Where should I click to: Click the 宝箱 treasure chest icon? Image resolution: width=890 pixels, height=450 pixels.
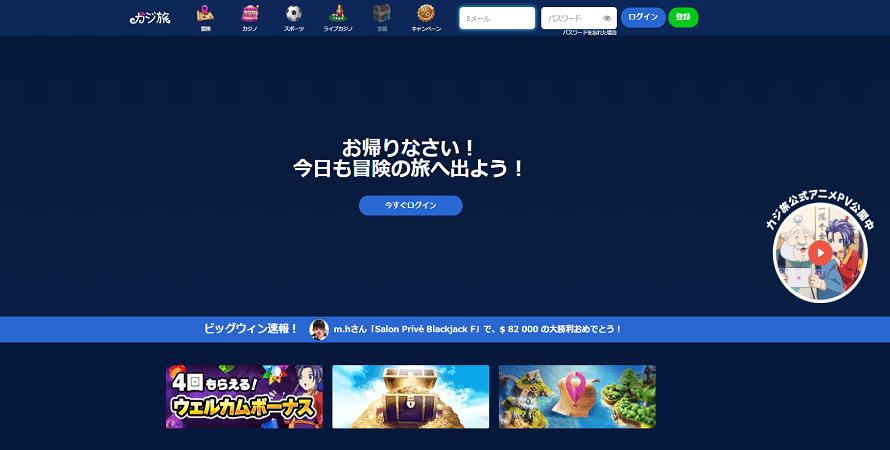tap(382, 15)
